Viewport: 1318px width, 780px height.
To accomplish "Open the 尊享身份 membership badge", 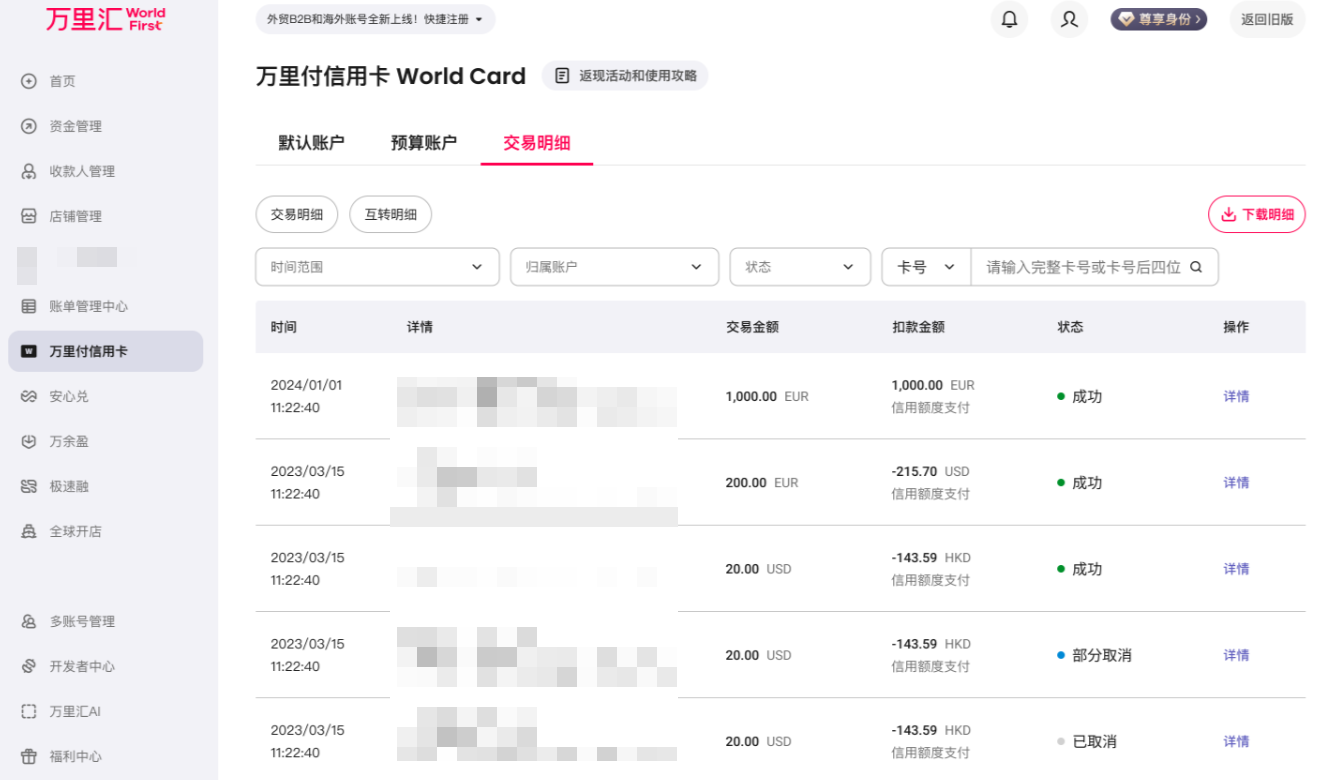I will coord(1158,18).
